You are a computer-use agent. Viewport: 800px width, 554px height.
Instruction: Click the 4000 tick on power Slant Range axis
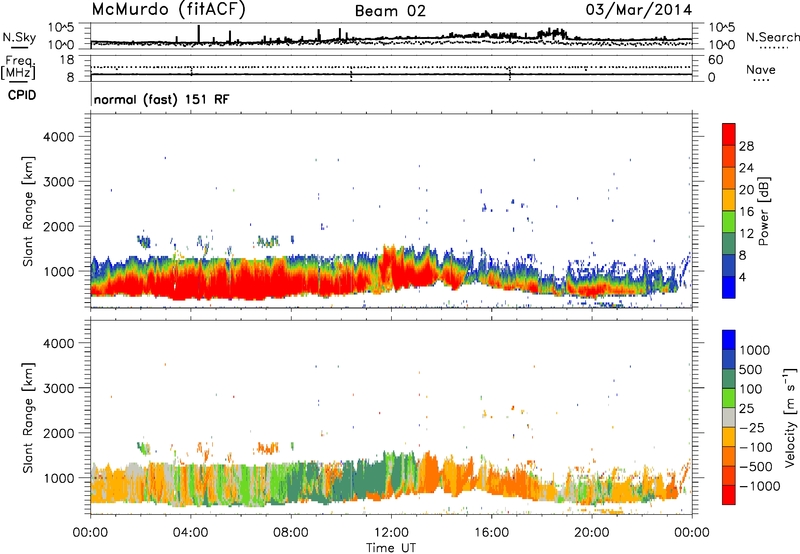pyautogui.click(x=58, y=137)
